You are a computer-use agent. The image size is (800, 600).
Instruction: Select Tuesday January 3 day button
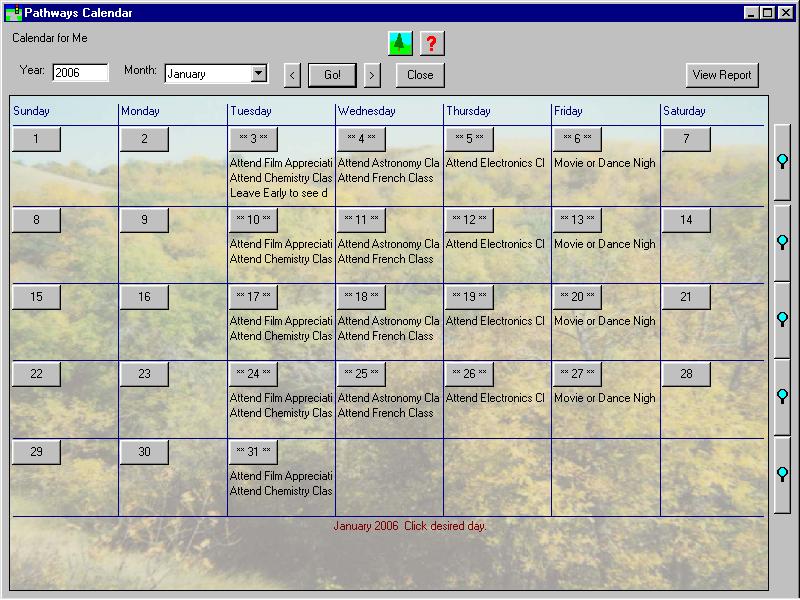pos(253,139)
